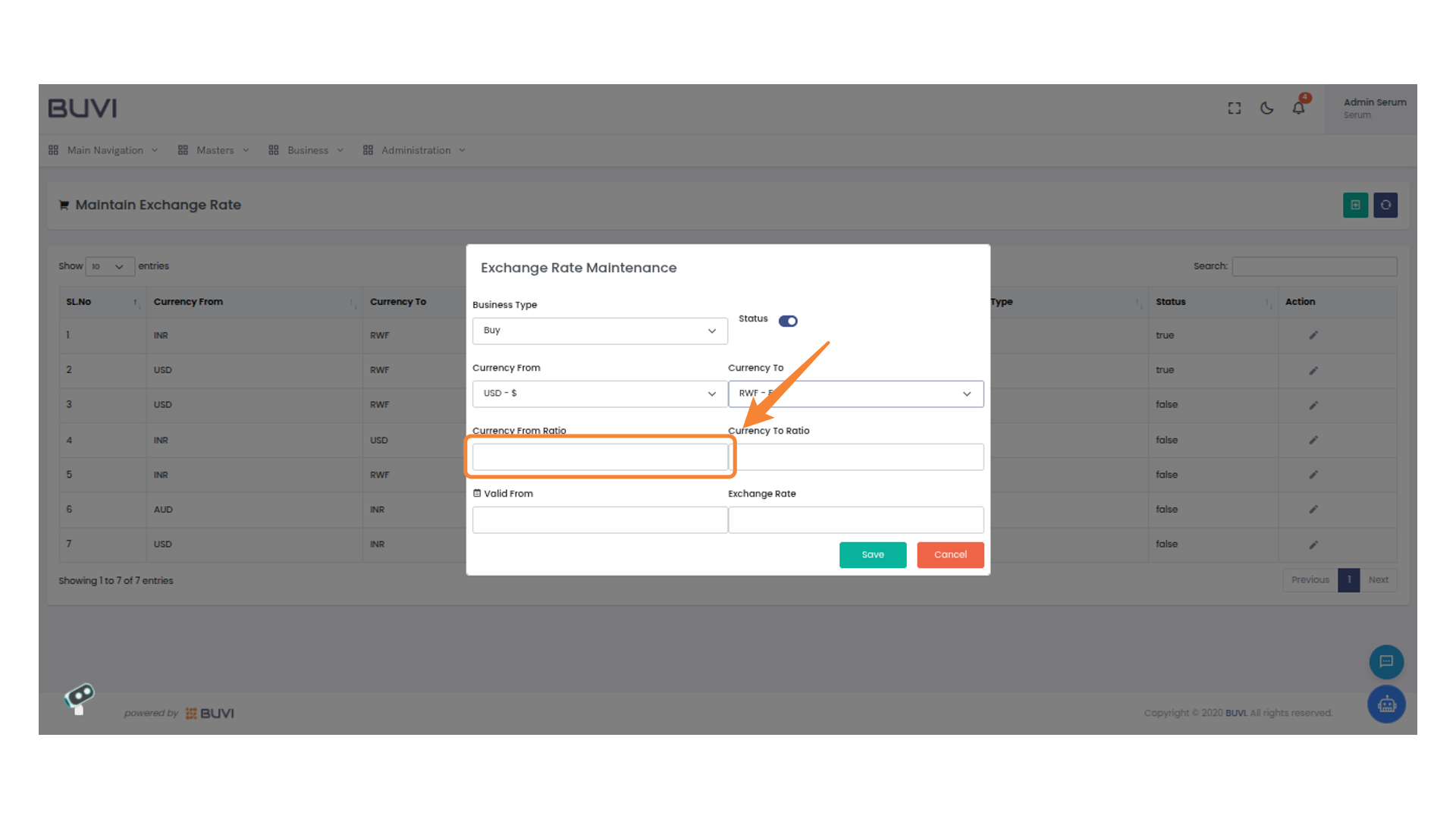
Task: Click inside the Currency From Ratio field
Action: tap(599, 457)
